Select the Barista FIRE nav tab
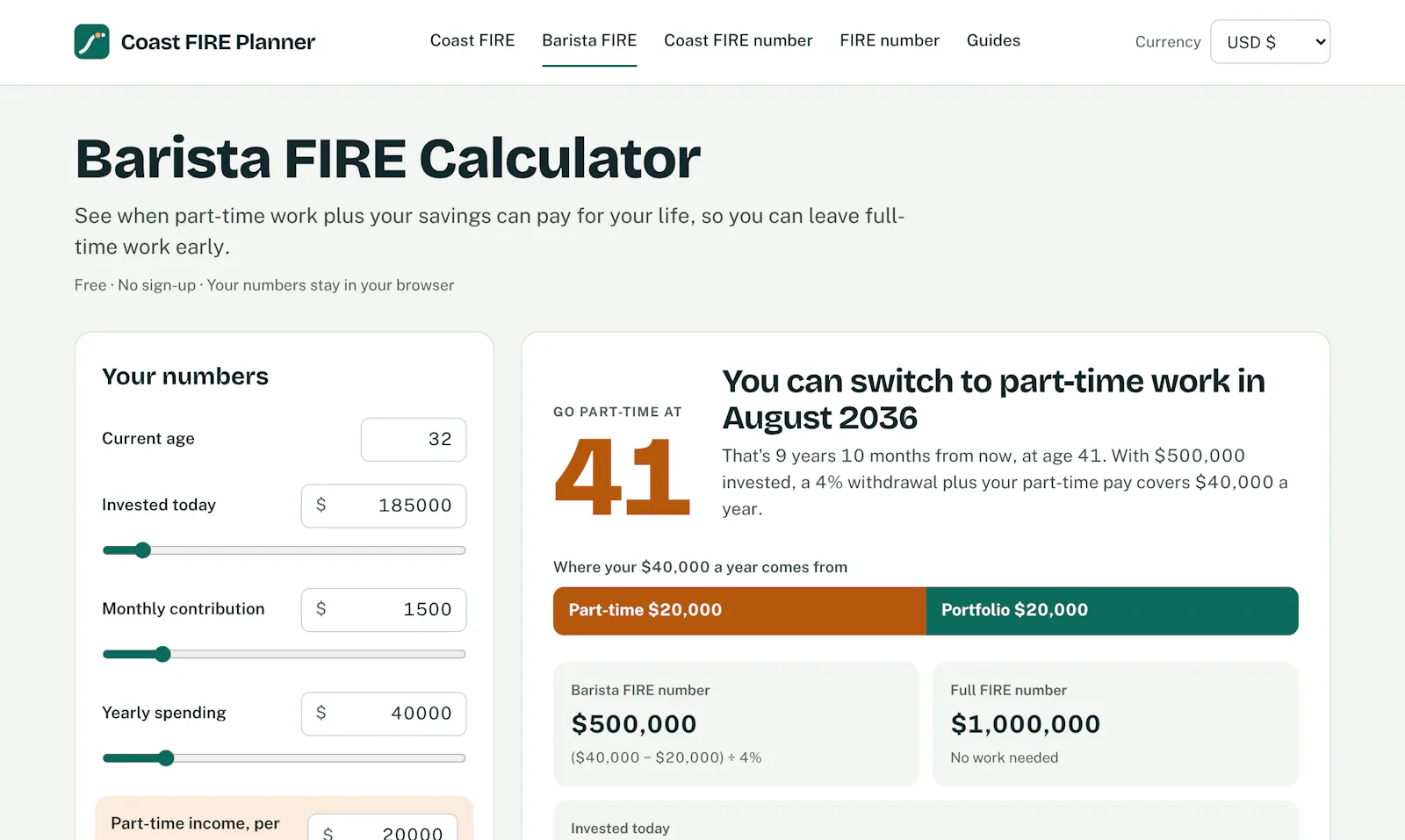The image size is (1405, 840). click(x=589, y=40)
